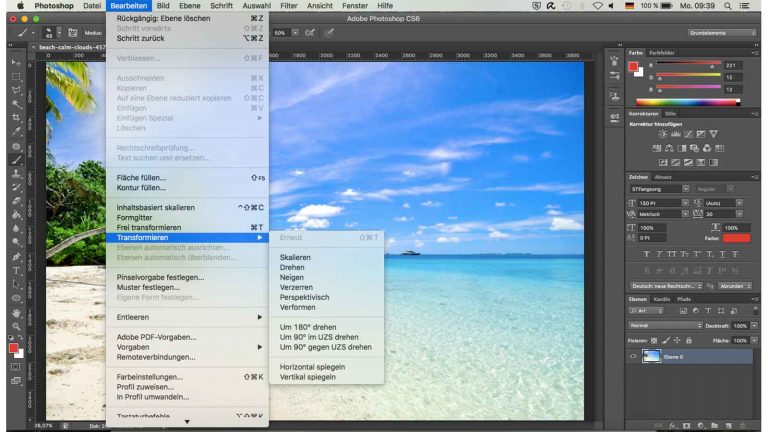Screen dimensions: 768x432
Task: Toggle lock transparent pixels in Fixieren row
Action: (656, 340)
